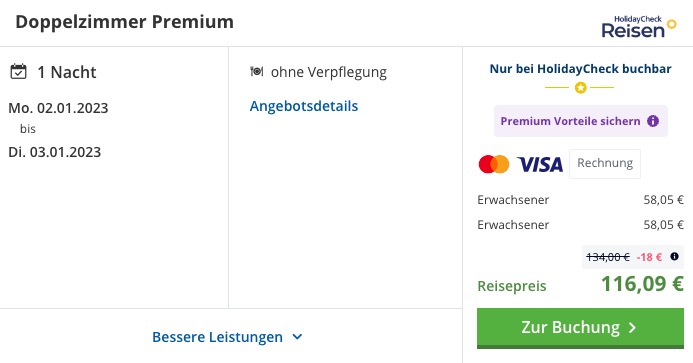Click the strikethrough price 134,00 €
Screen dimensions: 693x363
[x=608, y=256]
